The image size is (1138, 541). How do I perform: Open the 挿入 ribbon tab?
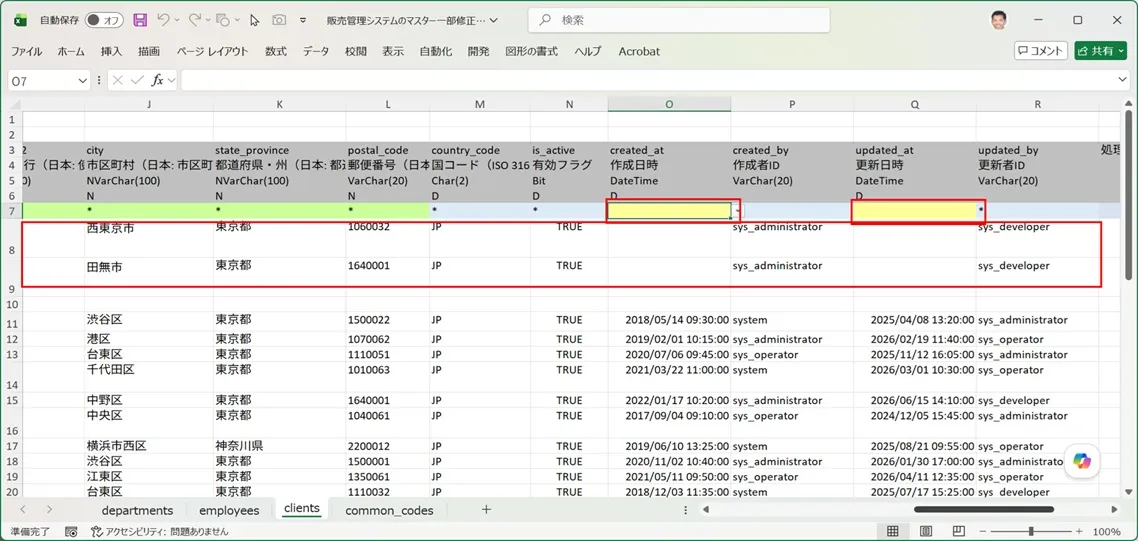(x=111, y=51)
